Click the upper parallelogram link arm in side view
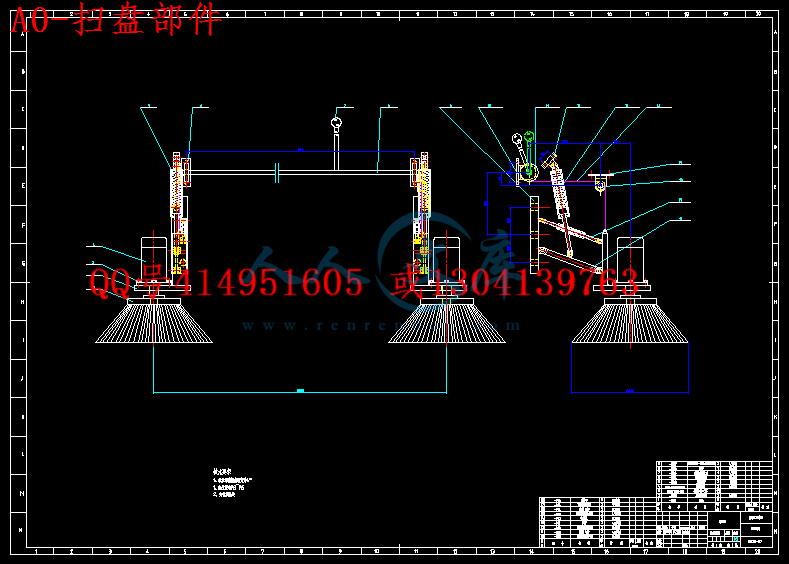The width and height of the screenshot is (789, 564). (570, 230)
